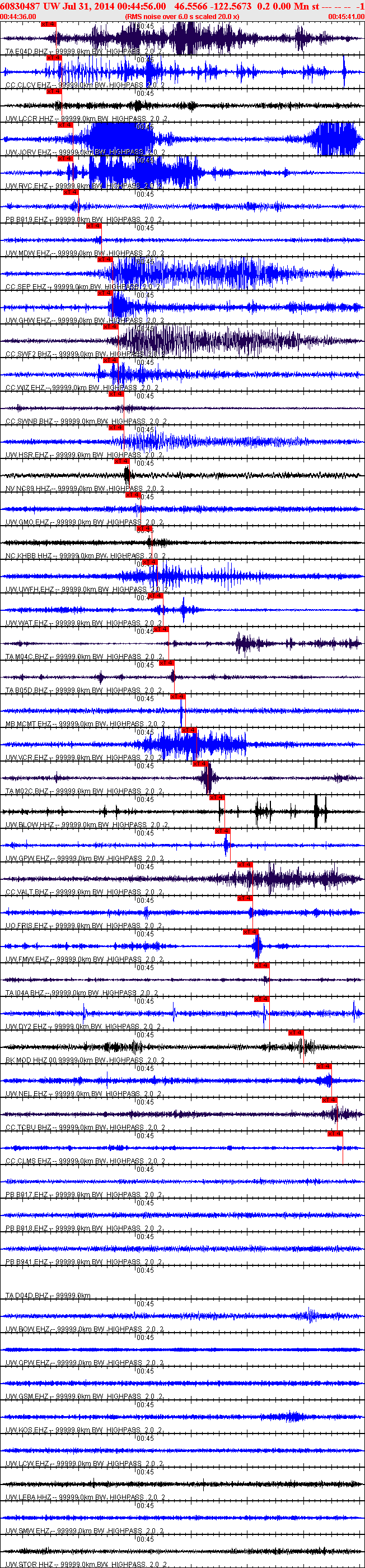
Task: Click the RMS noise scaling note in header
Action: [x=182, y=16]
